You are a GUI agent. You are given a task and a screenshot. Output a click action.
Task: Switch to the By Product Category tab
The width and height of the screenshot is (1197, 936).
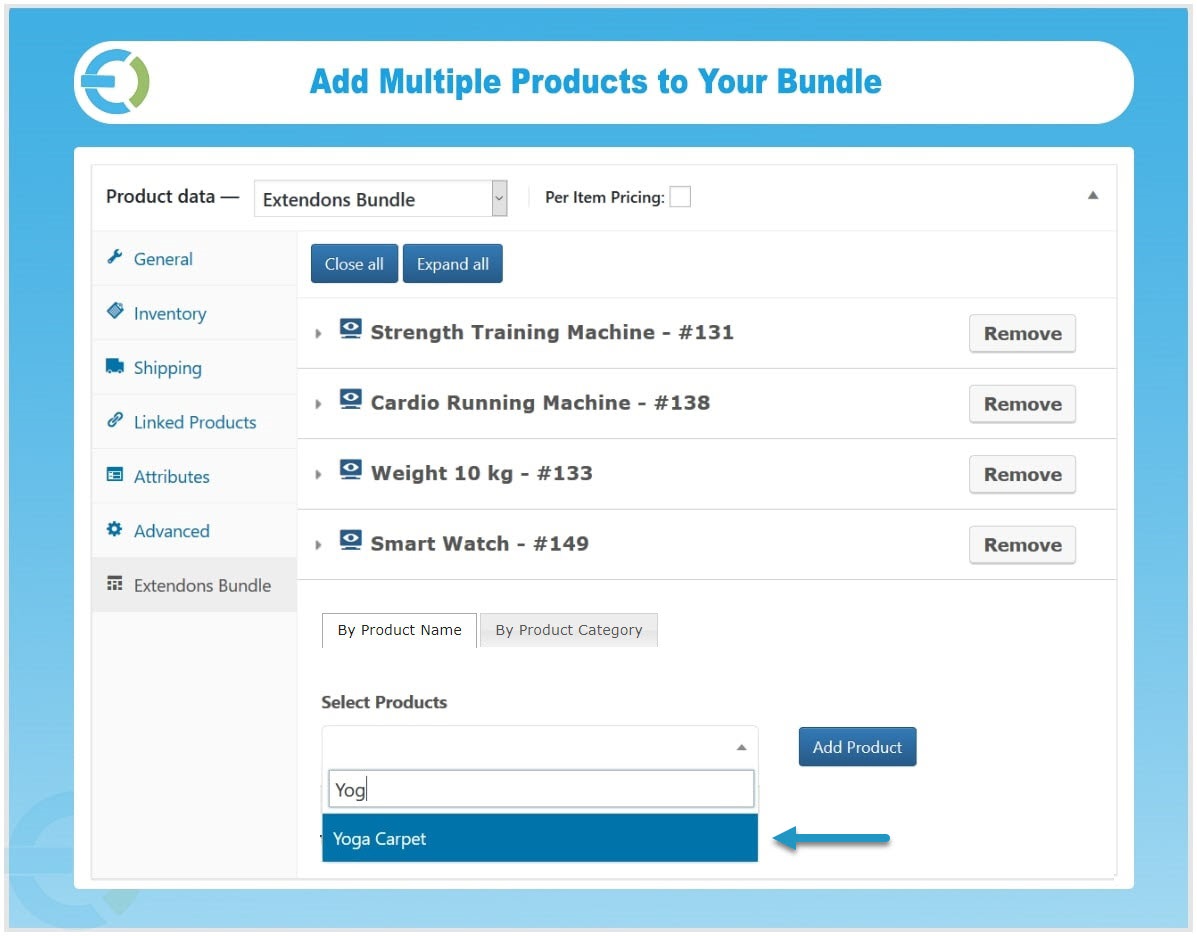(569, 630)
